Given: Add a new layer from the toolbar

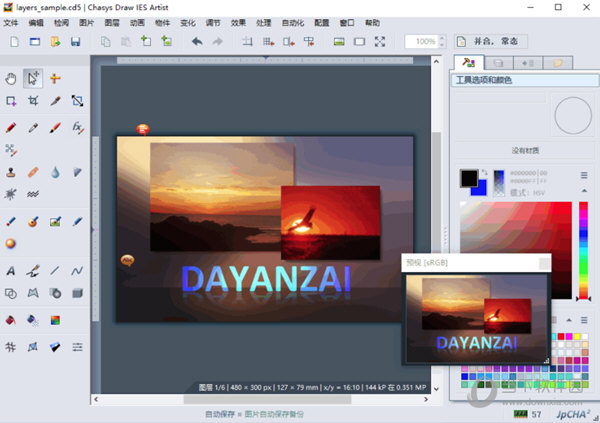Looking at the screenshot, I should (146, 41).
